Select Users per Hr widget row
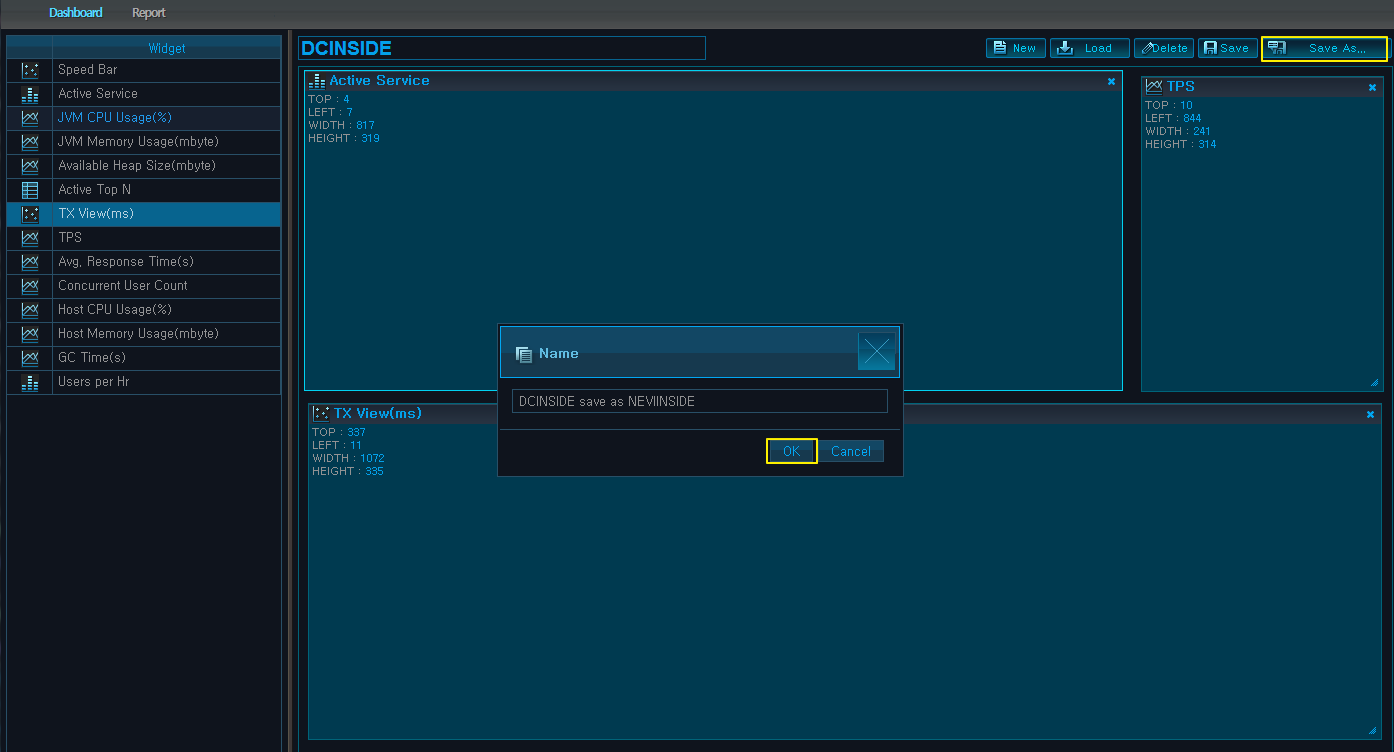Viewport: 1394px width, 752px height. click(x=144, y=382)
